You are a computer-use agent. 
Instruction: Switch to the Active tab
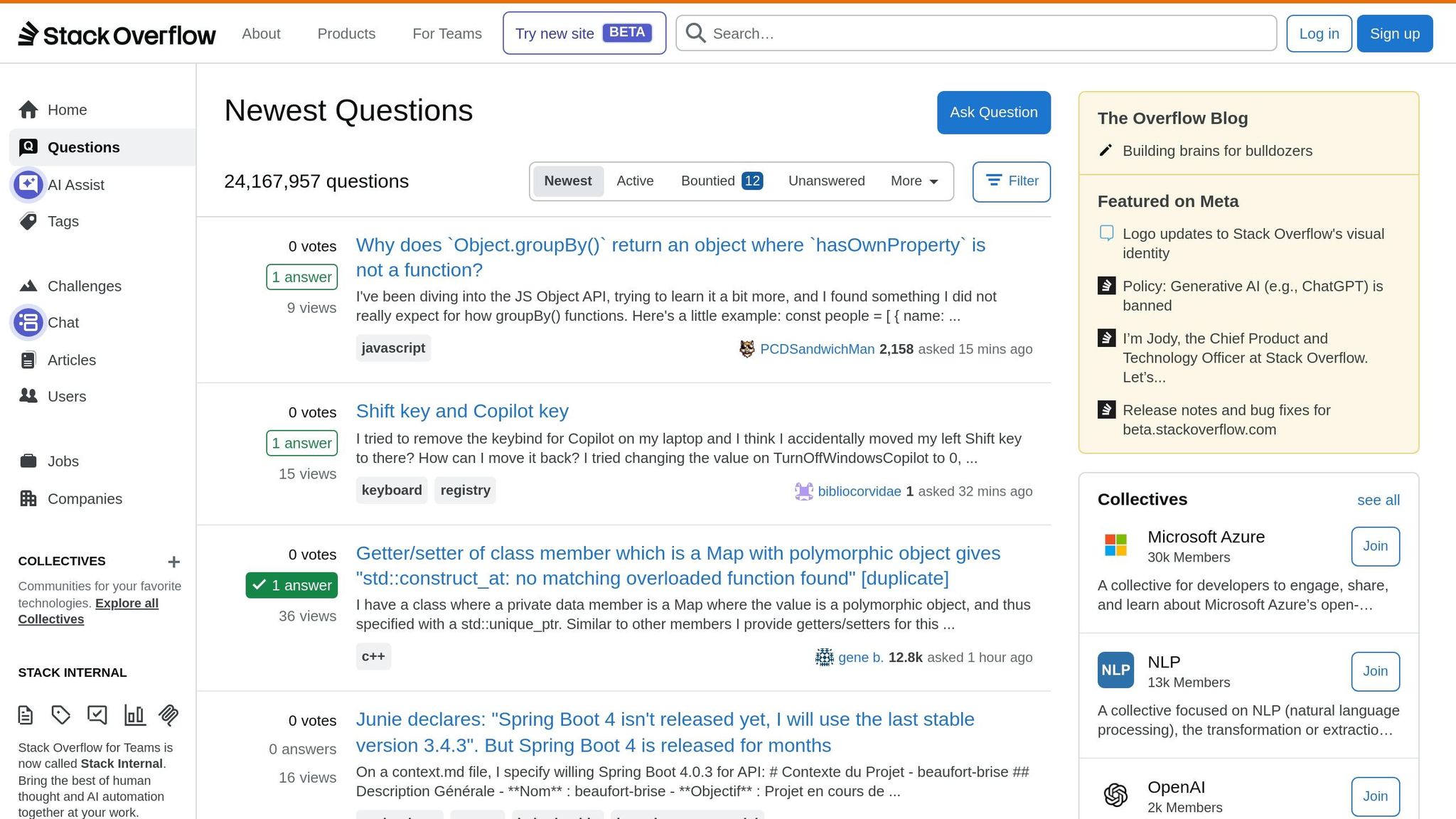[x=635, y=181]
